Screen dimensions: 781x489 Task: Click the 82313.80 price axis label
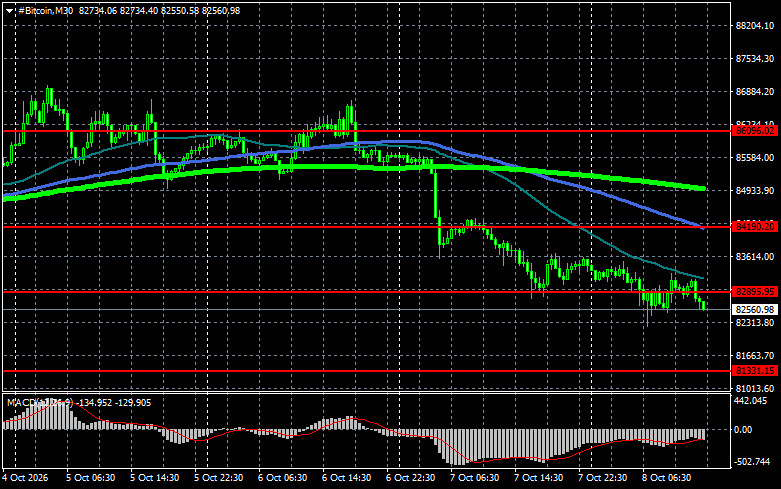755,323
